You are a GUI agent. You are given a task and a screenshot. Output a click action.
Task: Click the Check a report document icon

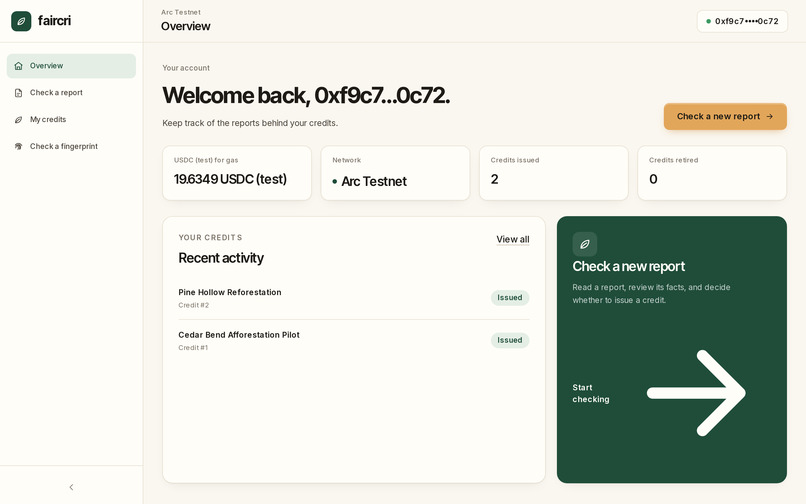coord(19,93)
